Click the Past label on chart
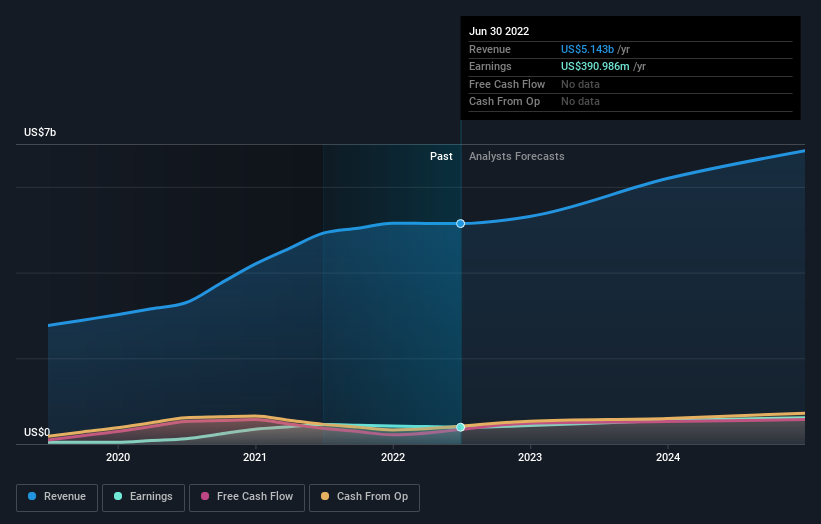 441,156
